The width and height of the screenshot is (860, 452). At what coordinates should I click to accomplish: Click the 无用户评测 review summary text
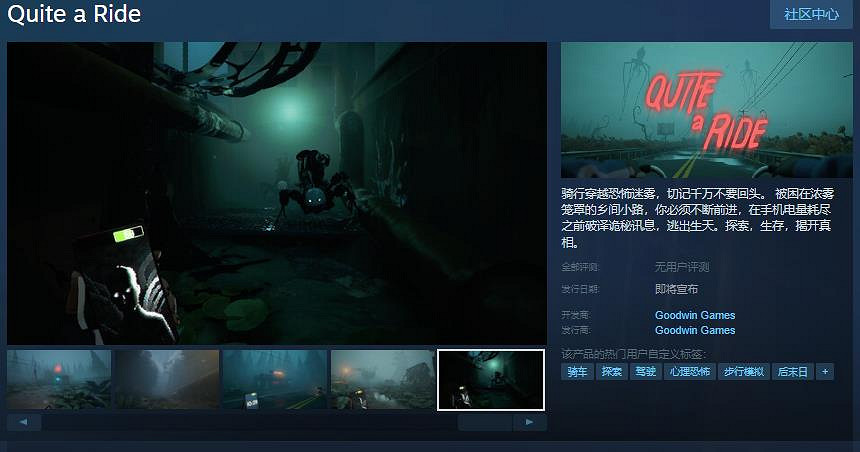coord(682,267)
